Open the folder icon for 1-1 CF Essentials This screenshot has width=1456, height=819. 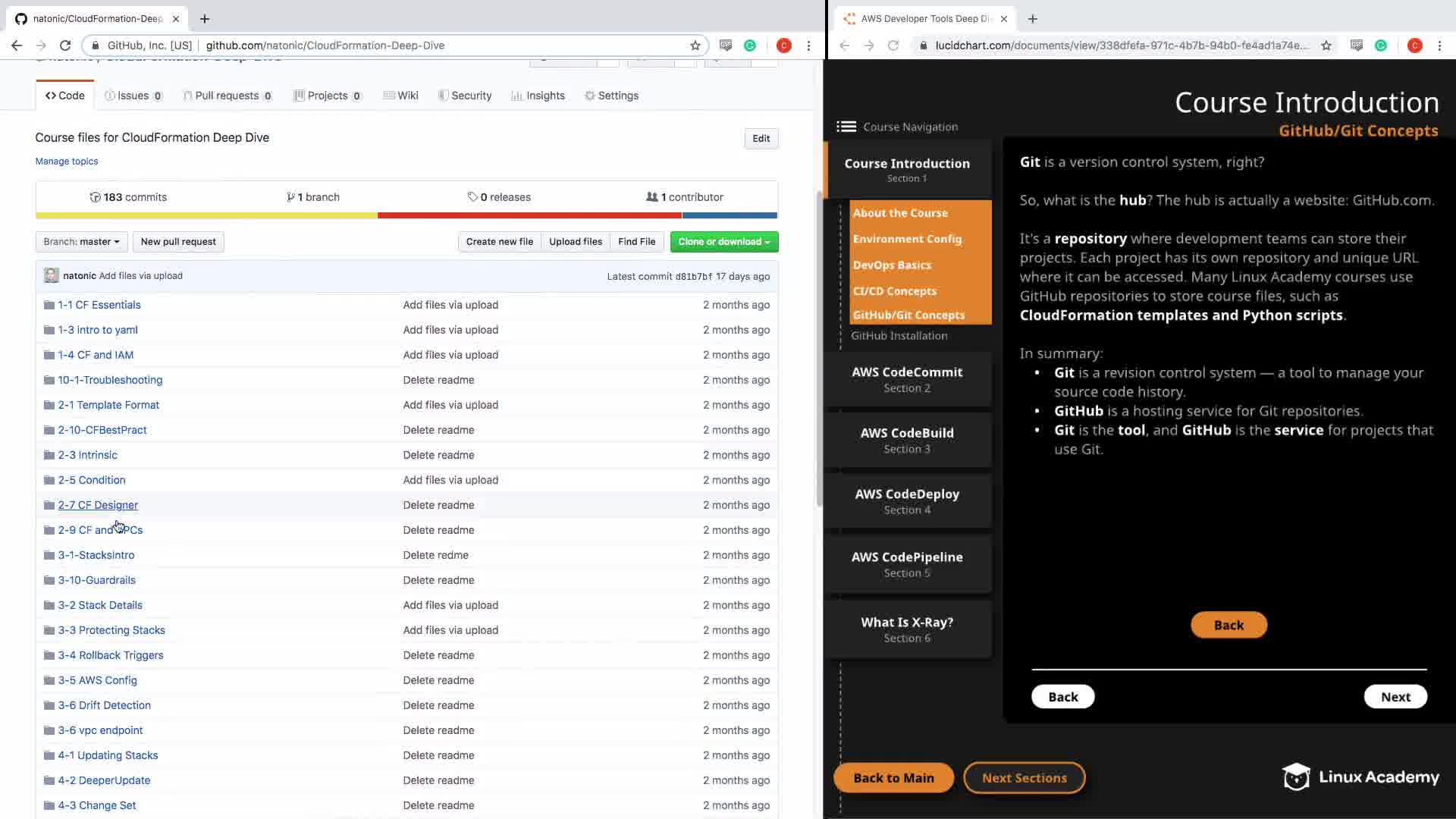click(x=49, y=305)
